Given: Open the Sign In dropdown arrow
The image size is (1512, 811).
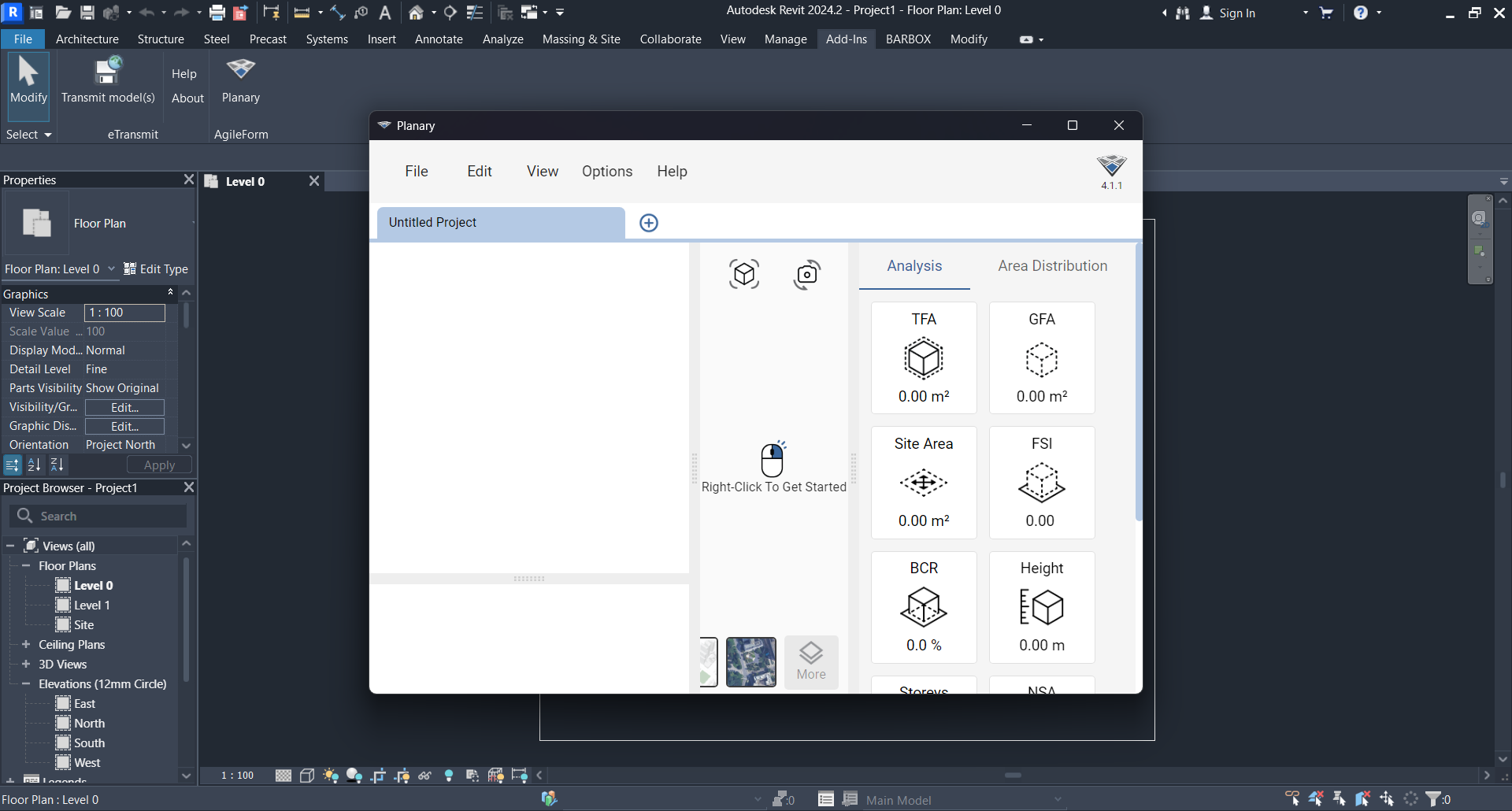Looking at the screenshot, I should [x=1306, y=13].
